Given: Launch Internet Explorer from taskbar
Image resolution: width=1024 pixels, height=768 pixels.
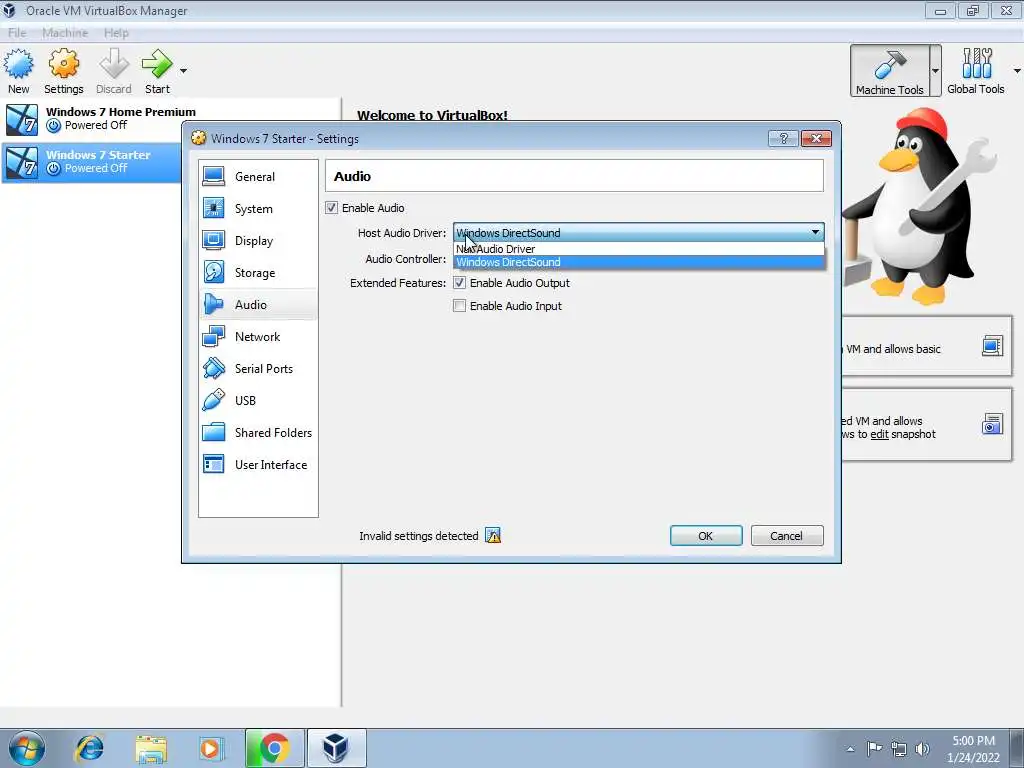Looking at the screenshot, I should click(89, 748).
